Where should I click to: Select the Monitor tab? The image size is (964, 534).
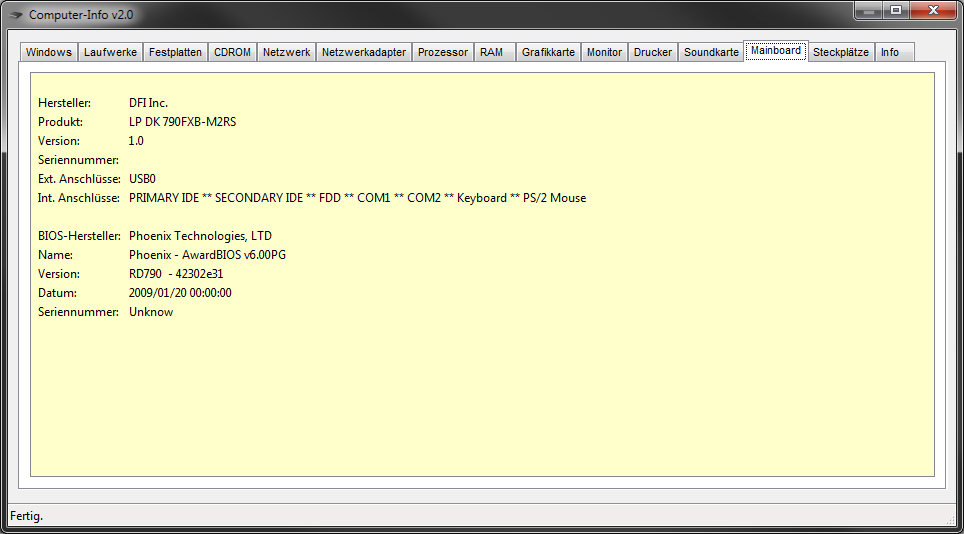604,52
